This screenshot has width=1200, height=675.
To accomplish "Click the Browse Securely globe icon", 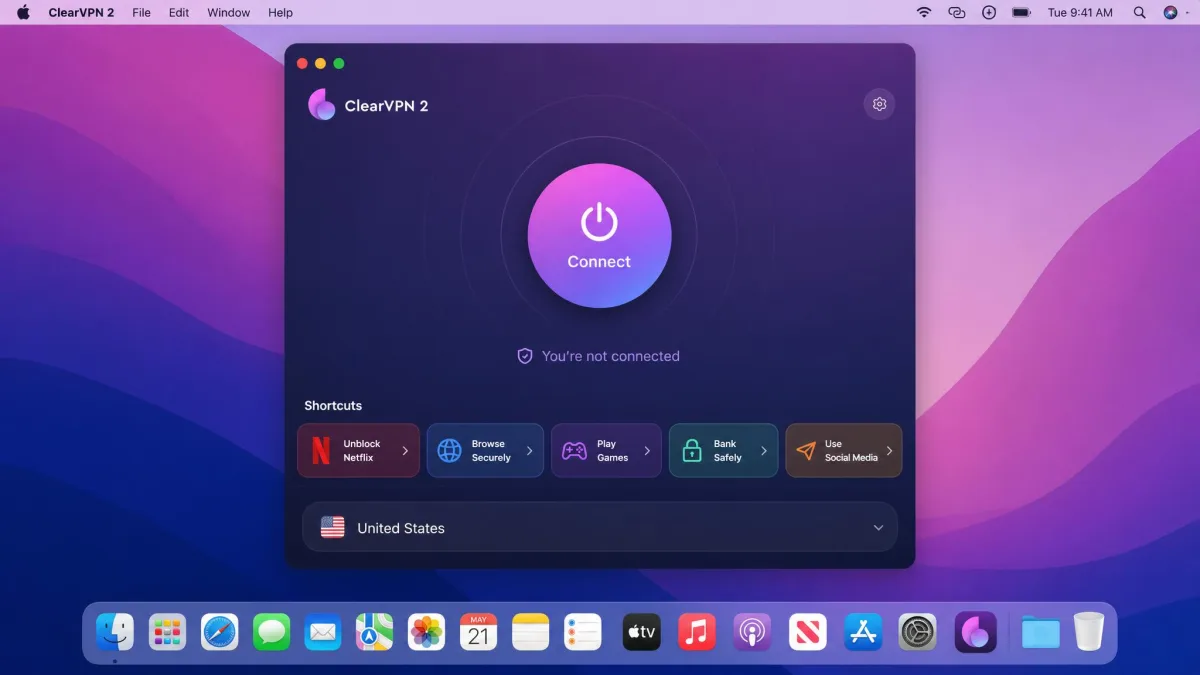I will (450, 451).
